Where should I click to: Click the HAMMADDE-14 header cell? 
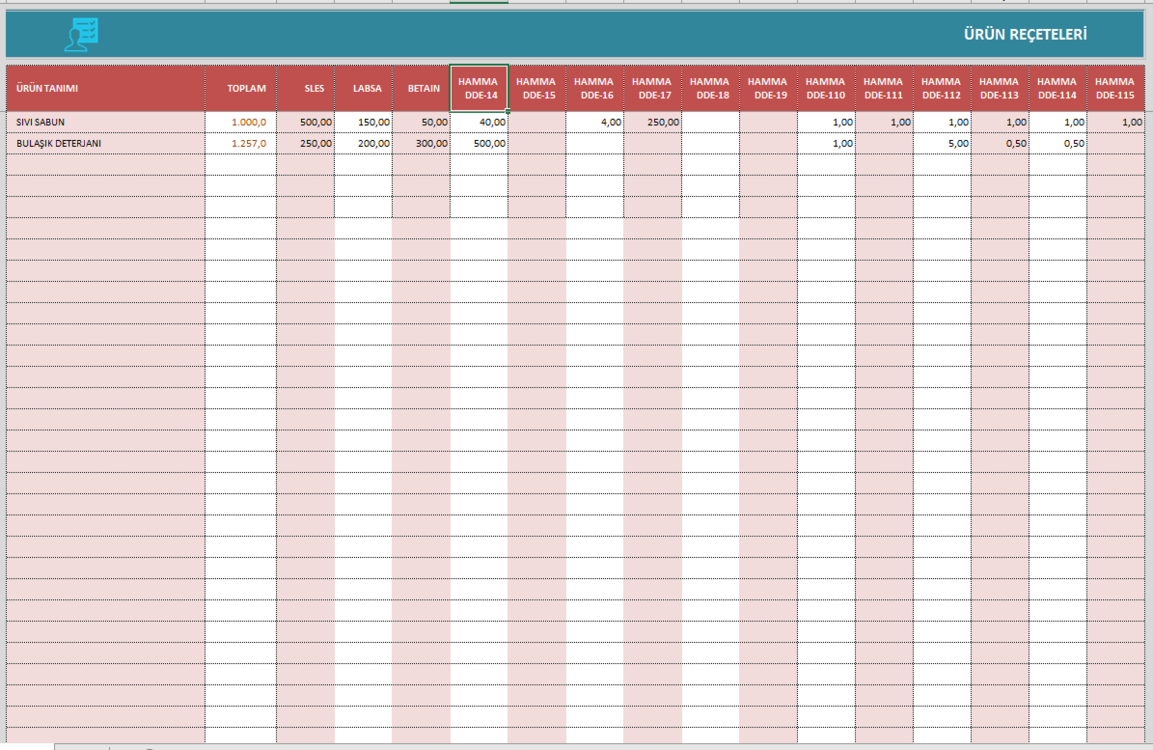[x=479, y=88]
